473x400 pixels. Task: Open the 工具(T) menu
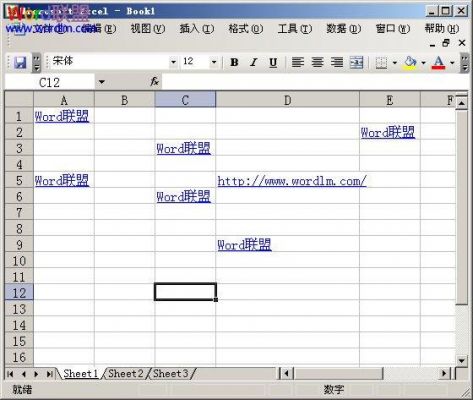point(295,29)
